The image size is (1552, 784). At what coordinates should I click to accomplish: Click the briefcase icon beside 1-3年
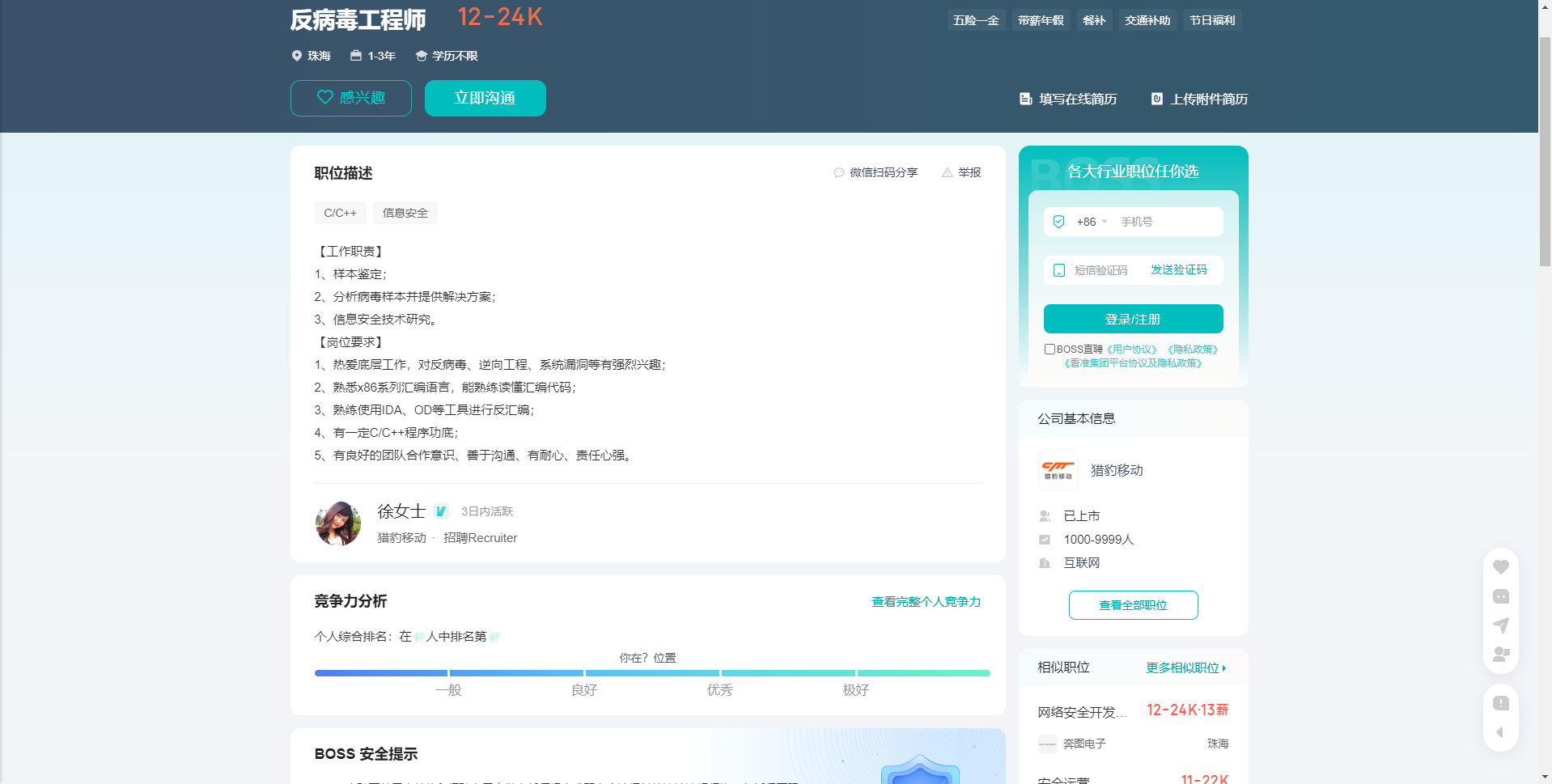coord(356,56)
